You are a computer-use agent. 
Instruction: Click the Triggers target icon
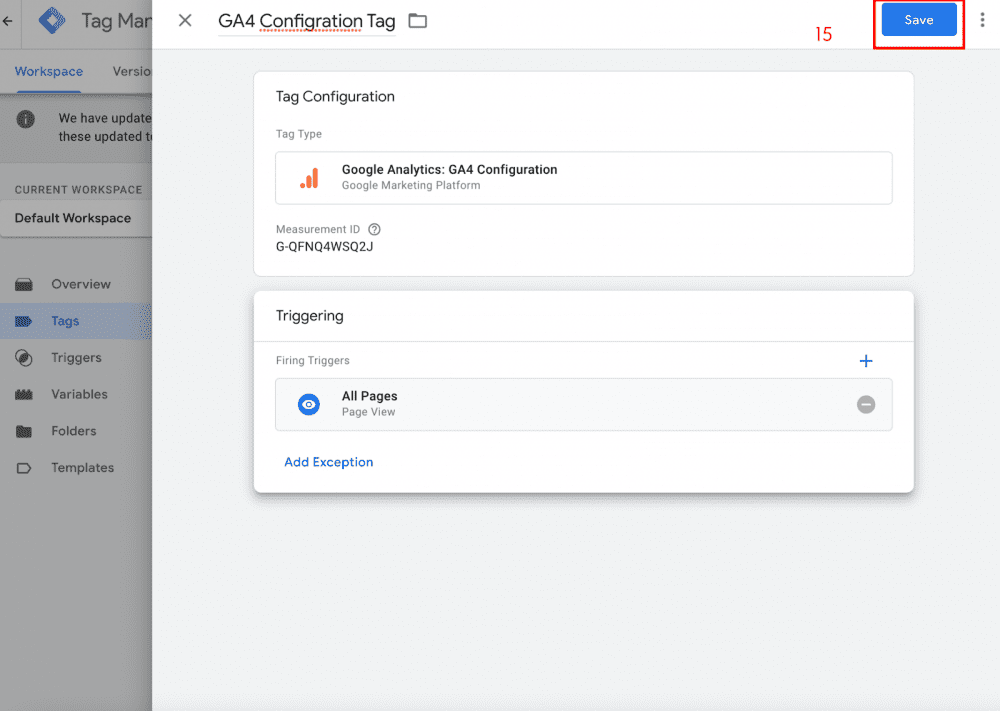tap(24, 358)
